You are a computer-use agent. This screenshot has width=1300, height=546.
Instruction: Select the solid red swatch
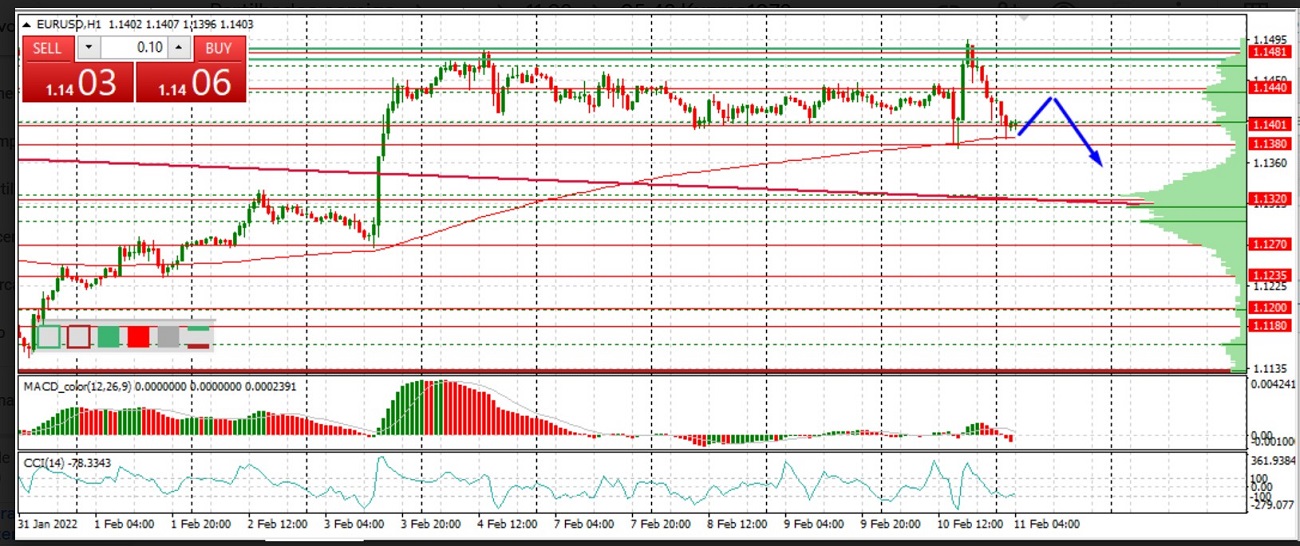[x=138, y=336]
